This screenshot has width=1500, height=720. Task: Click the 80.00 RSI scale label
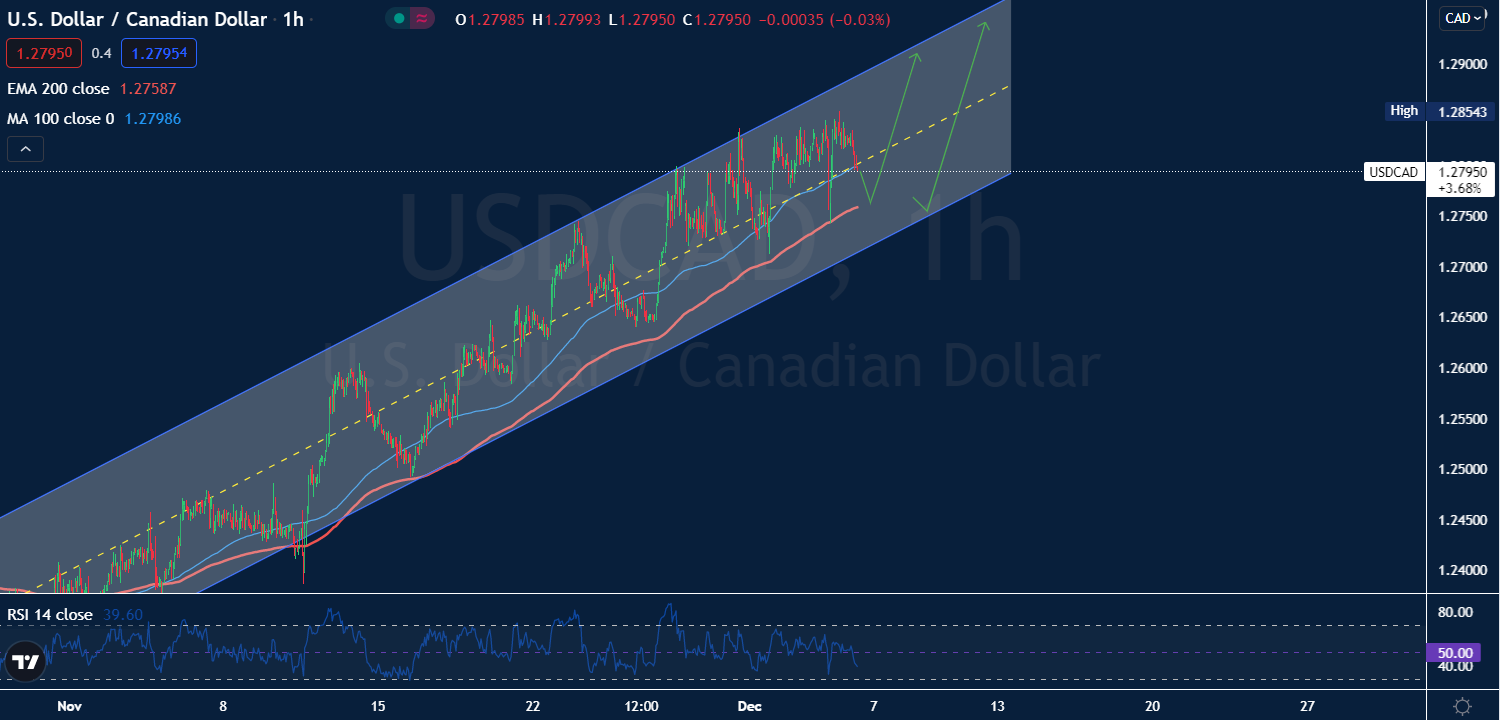[1454, 612]
